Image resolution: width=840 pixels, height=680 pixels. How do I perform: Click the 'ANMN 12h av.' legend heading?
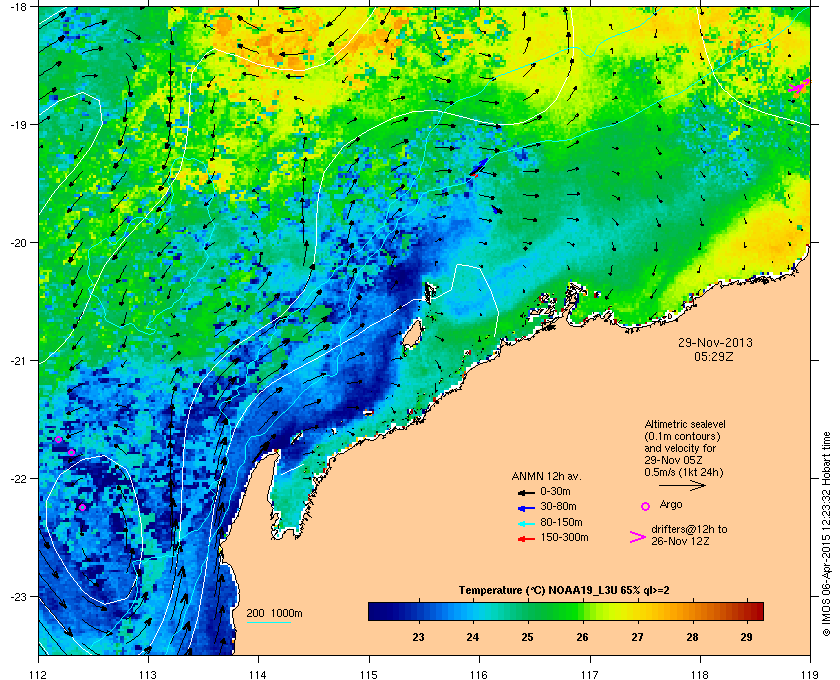tap(546, 476)
